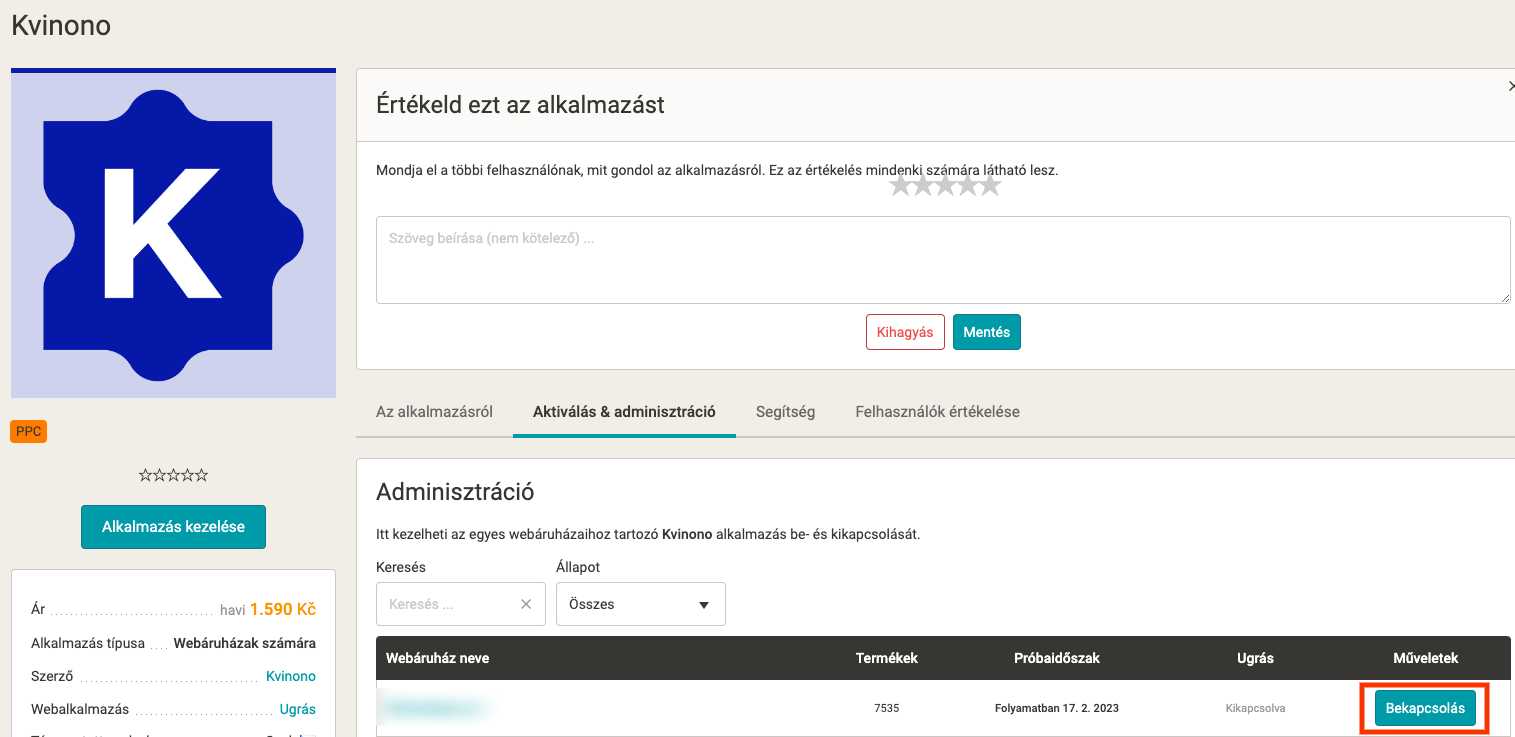Open the Állapot Összes dropdown

[x=641, y=604]
